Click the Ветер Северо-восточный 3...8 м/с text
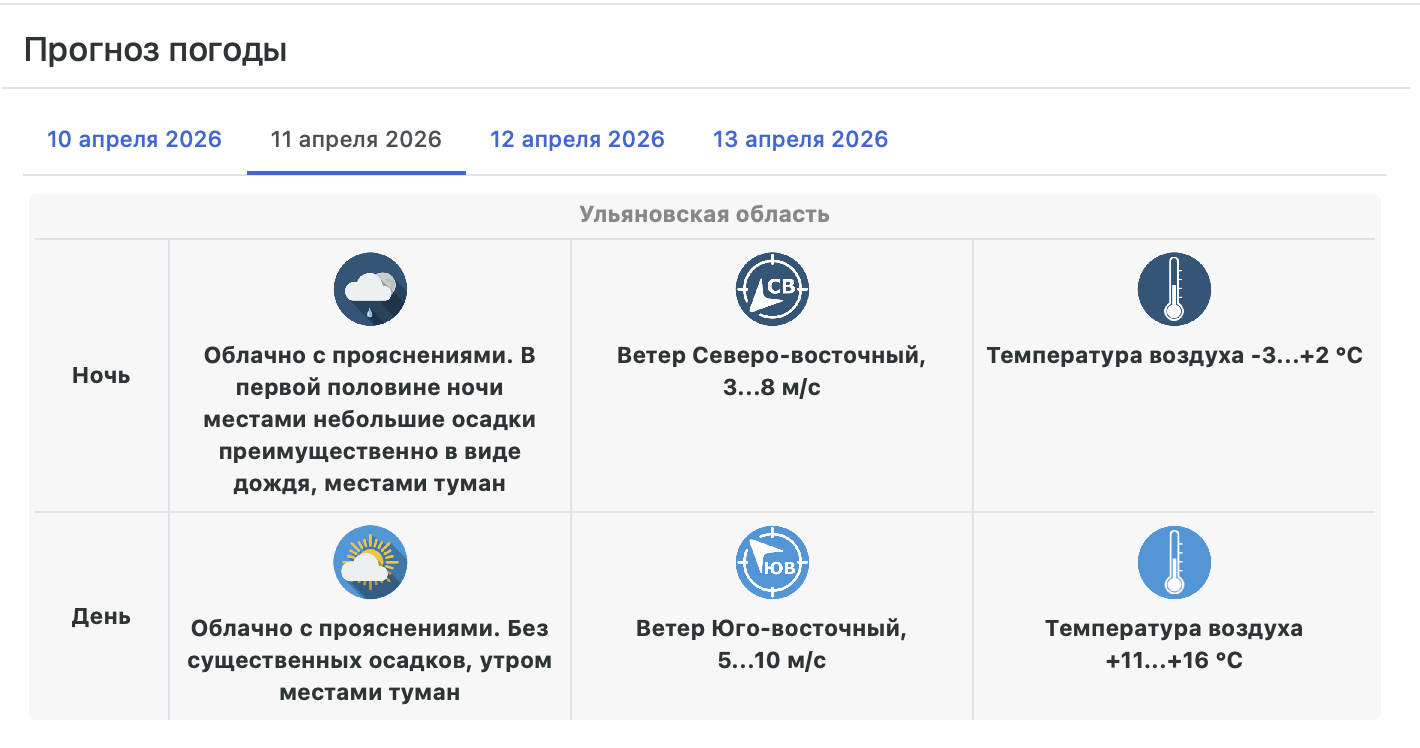The image size is (1420, 748). coord(772,371)
